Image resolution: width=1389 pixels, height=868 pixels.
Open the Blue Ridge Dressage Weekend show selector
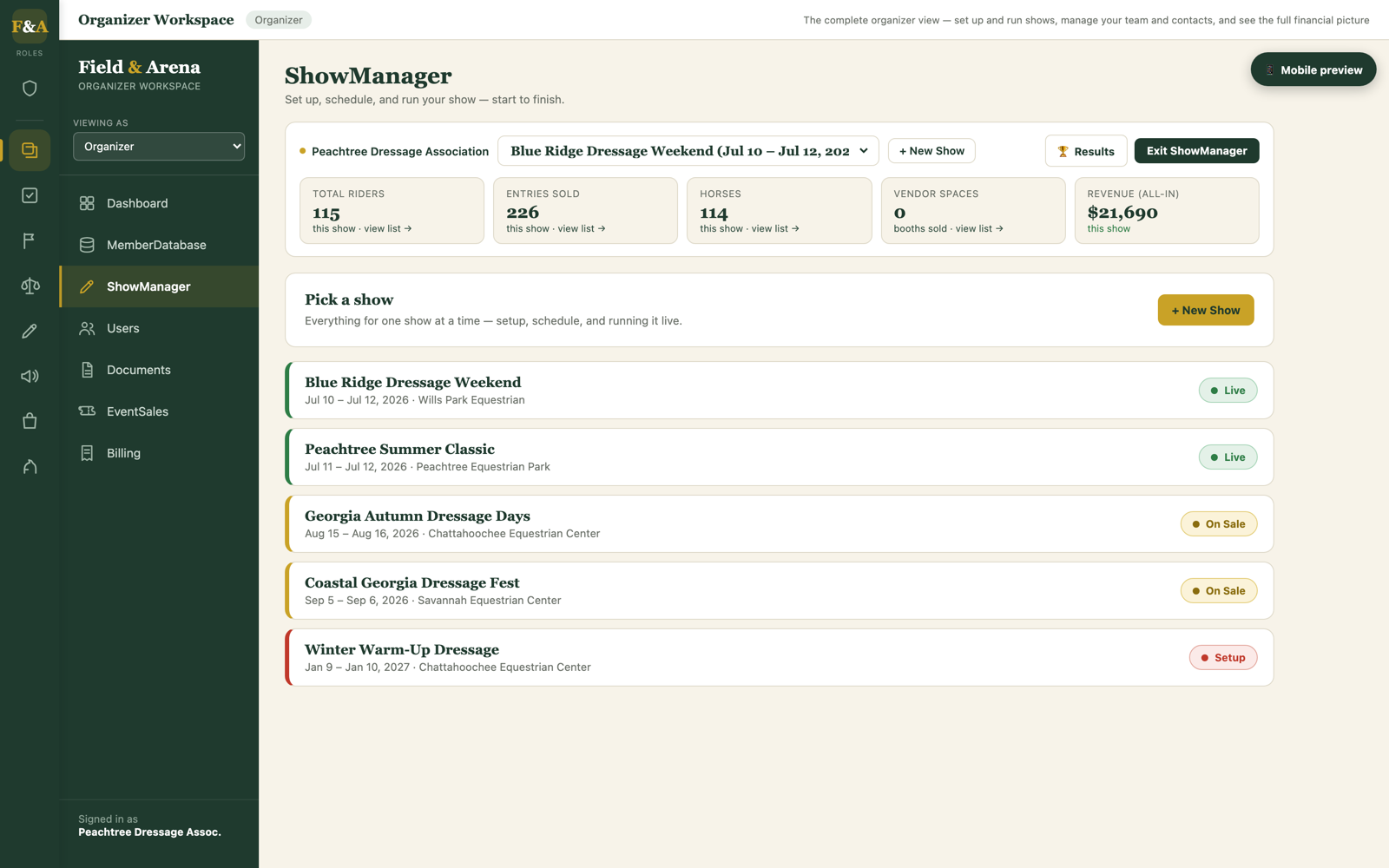(x=688, y=151)
